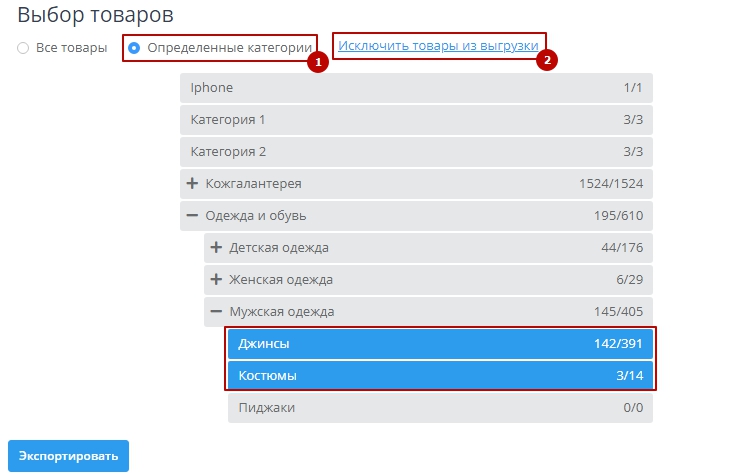Viewport: 740px width, 474px height.
Task: Click red annotation marker number 2
Action: [547, 59]
